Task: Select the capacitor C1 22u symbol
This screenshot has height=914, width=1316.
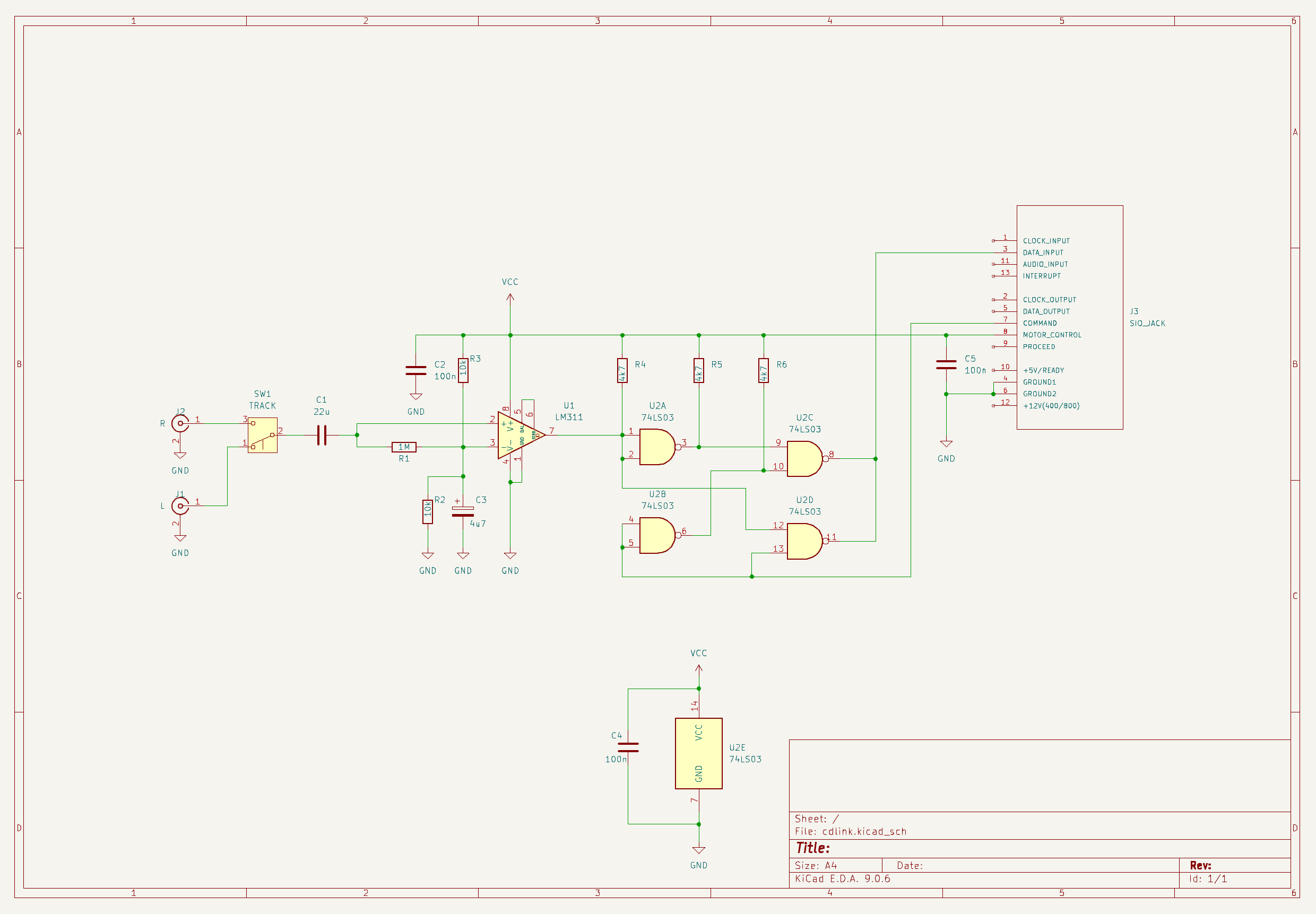Action: coord(322,435)
